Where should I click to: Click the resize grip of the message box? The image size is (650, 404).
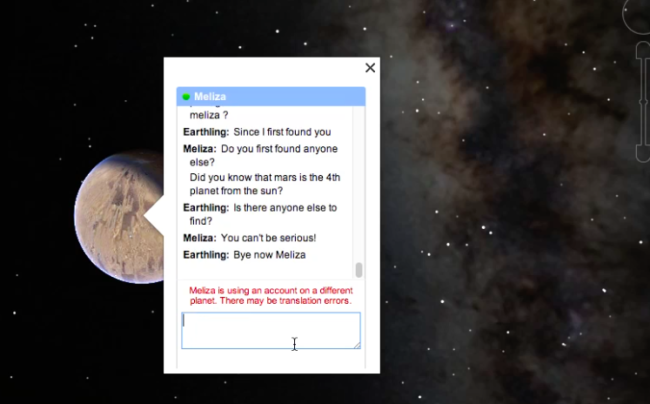[356, 344]
